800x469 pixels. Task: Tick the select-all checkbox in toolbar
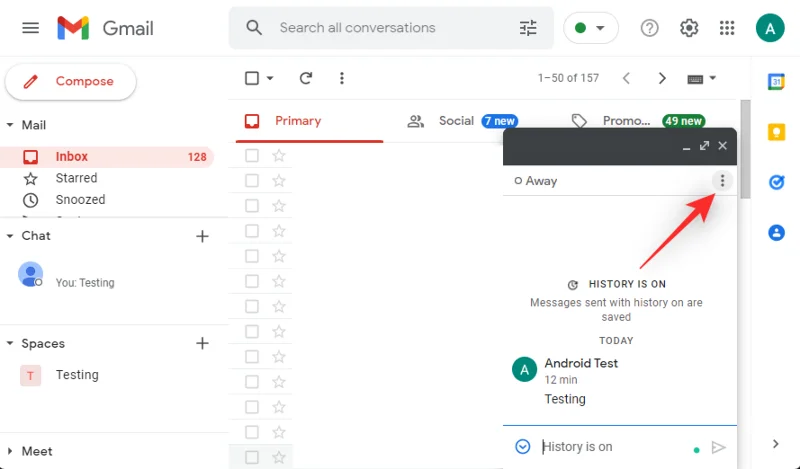tap(252, 78)
